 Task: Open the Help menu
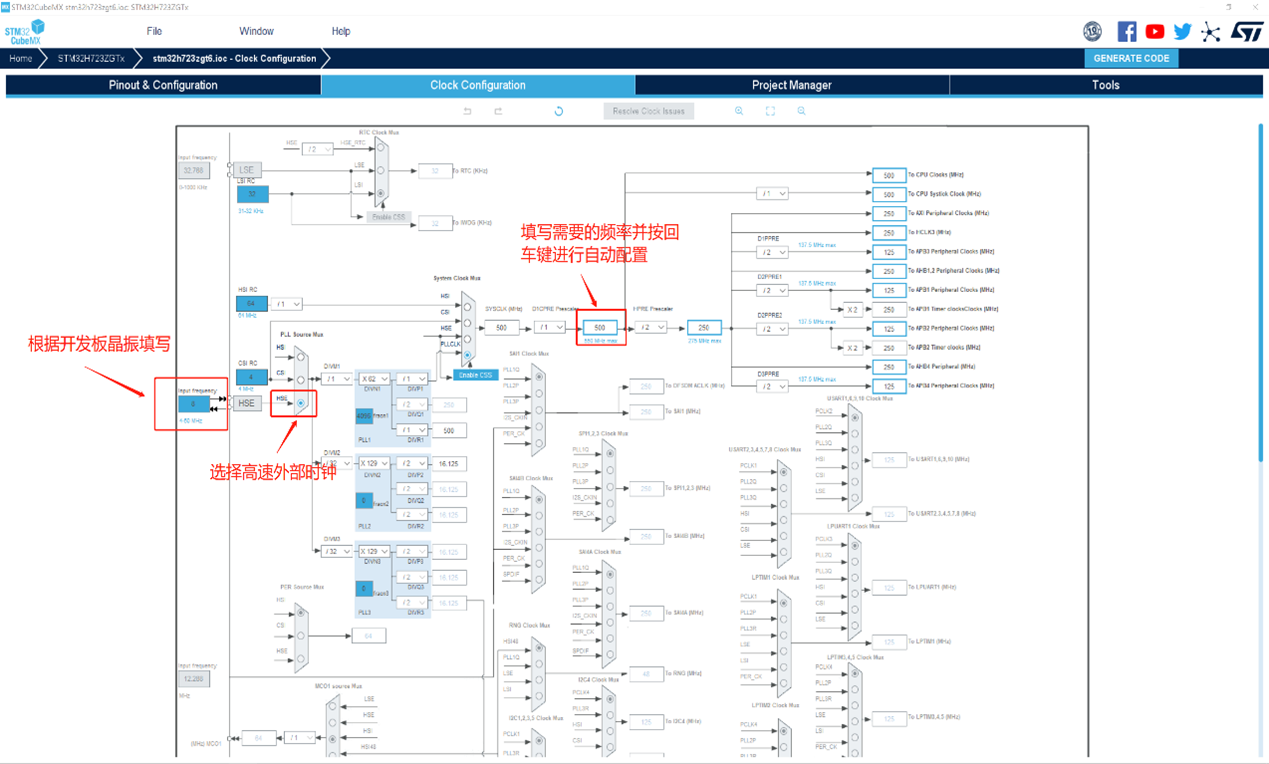(x=340, y=31)
